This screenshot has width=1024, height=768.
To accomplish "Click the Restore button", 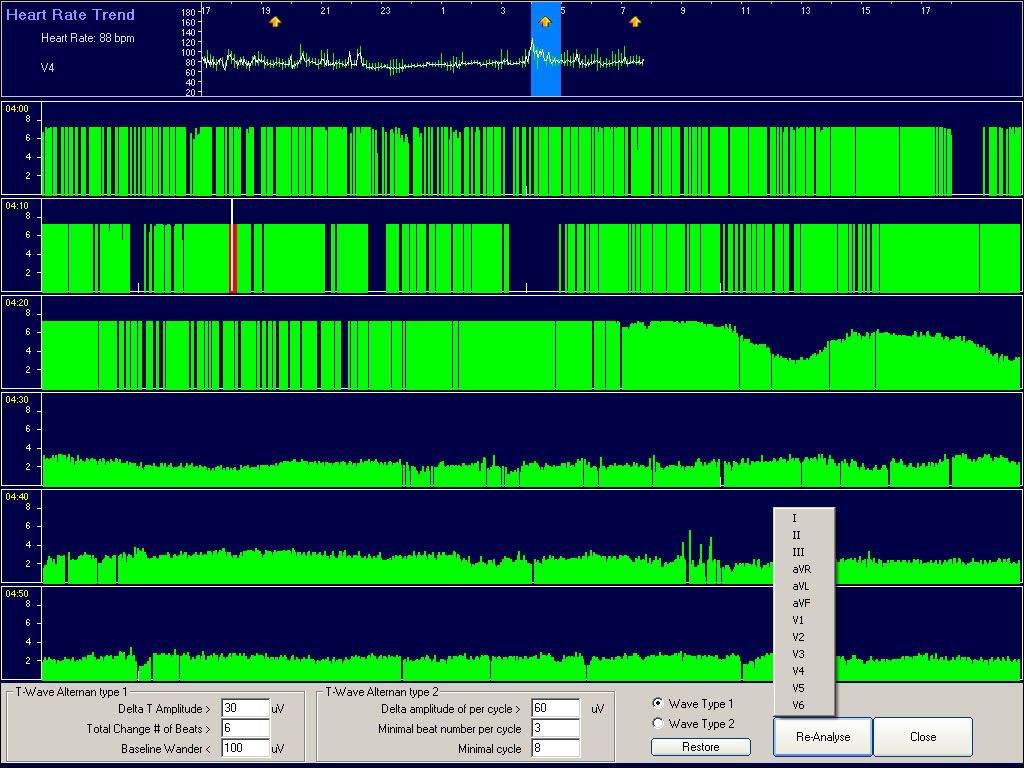I will (700, 746).
